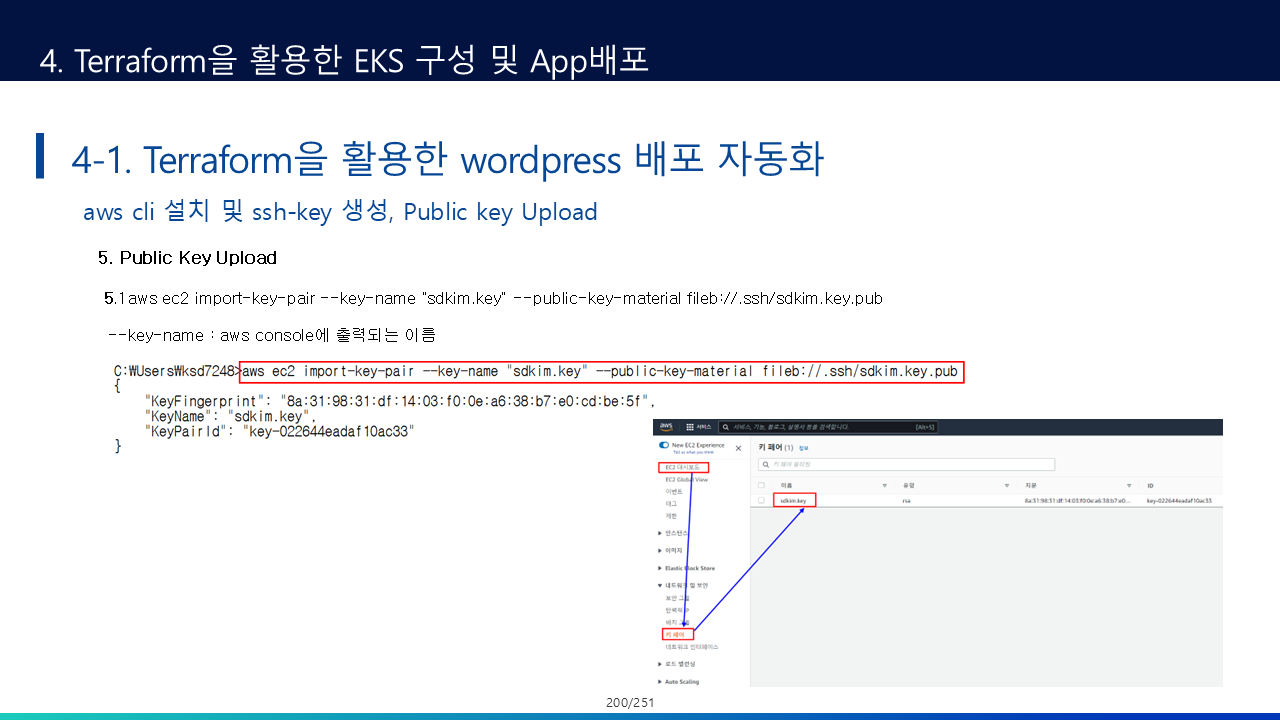Open 탄력적 IP in the sidebar
Screen dimensions: 1280x720
677,610
